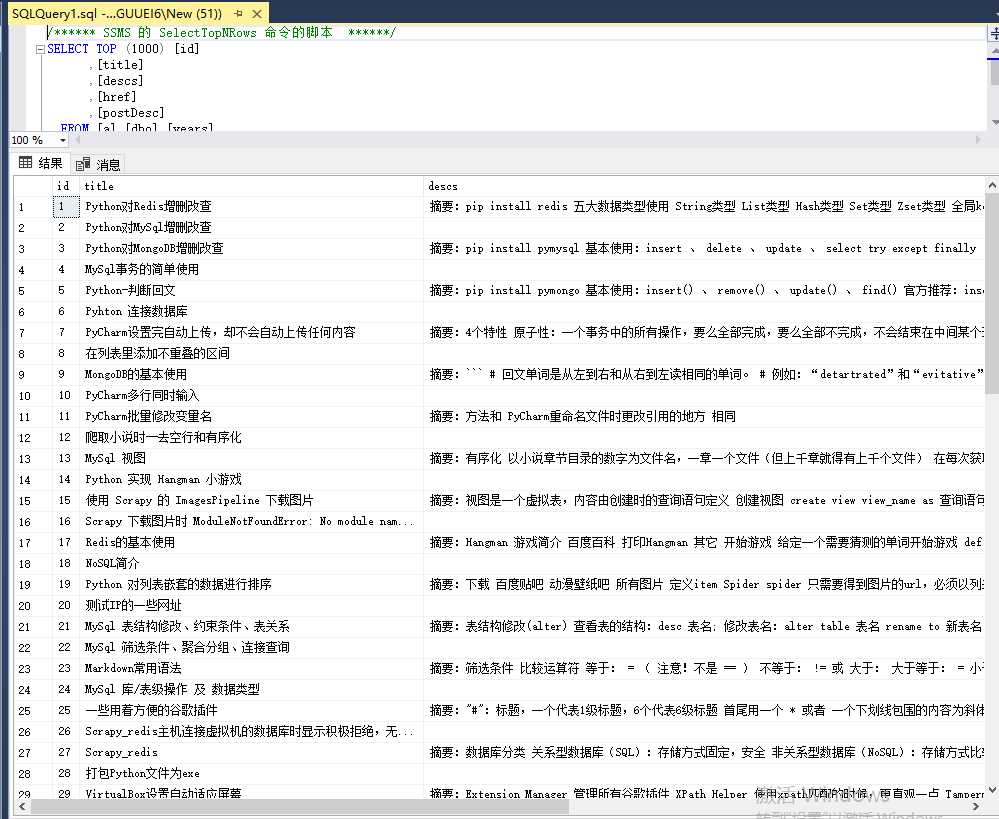The height and width of the screenshot is (819, 999).
Task: Click the editor split-window handle icon
Action: 993,33
